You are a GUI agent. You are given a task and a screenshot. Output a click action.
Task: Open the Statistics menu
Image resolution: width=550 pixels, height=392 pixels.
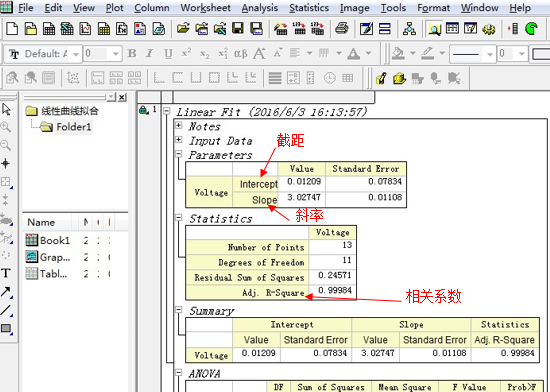tap(309, 8)
